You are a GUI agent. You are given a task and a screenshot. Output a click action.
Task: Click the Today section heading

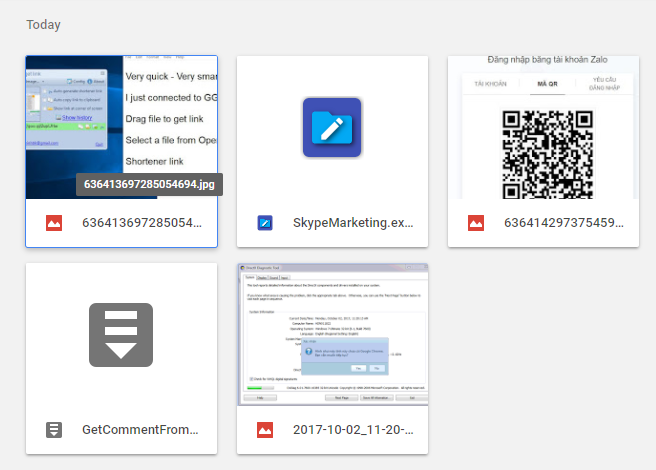click(44, 25)
